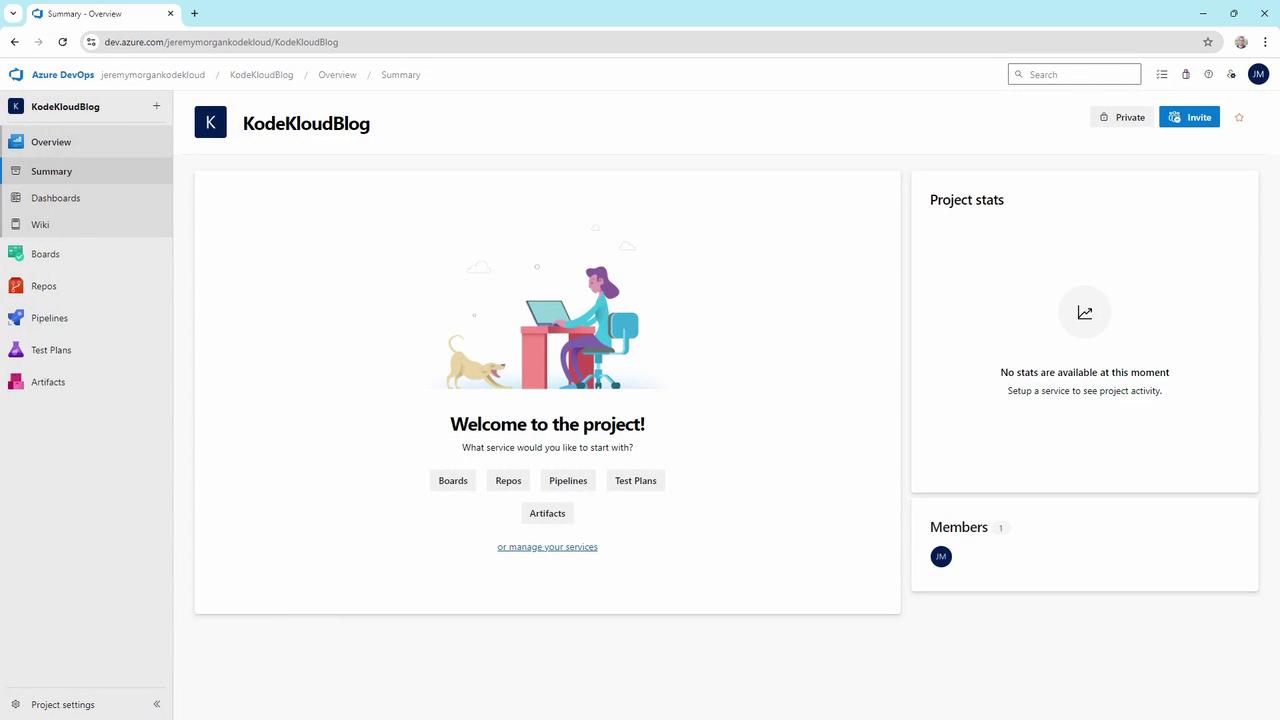Screen dimensions: 1280x720
Task: Open Project settings at the sidebar bottom
Action: point(62,704)
